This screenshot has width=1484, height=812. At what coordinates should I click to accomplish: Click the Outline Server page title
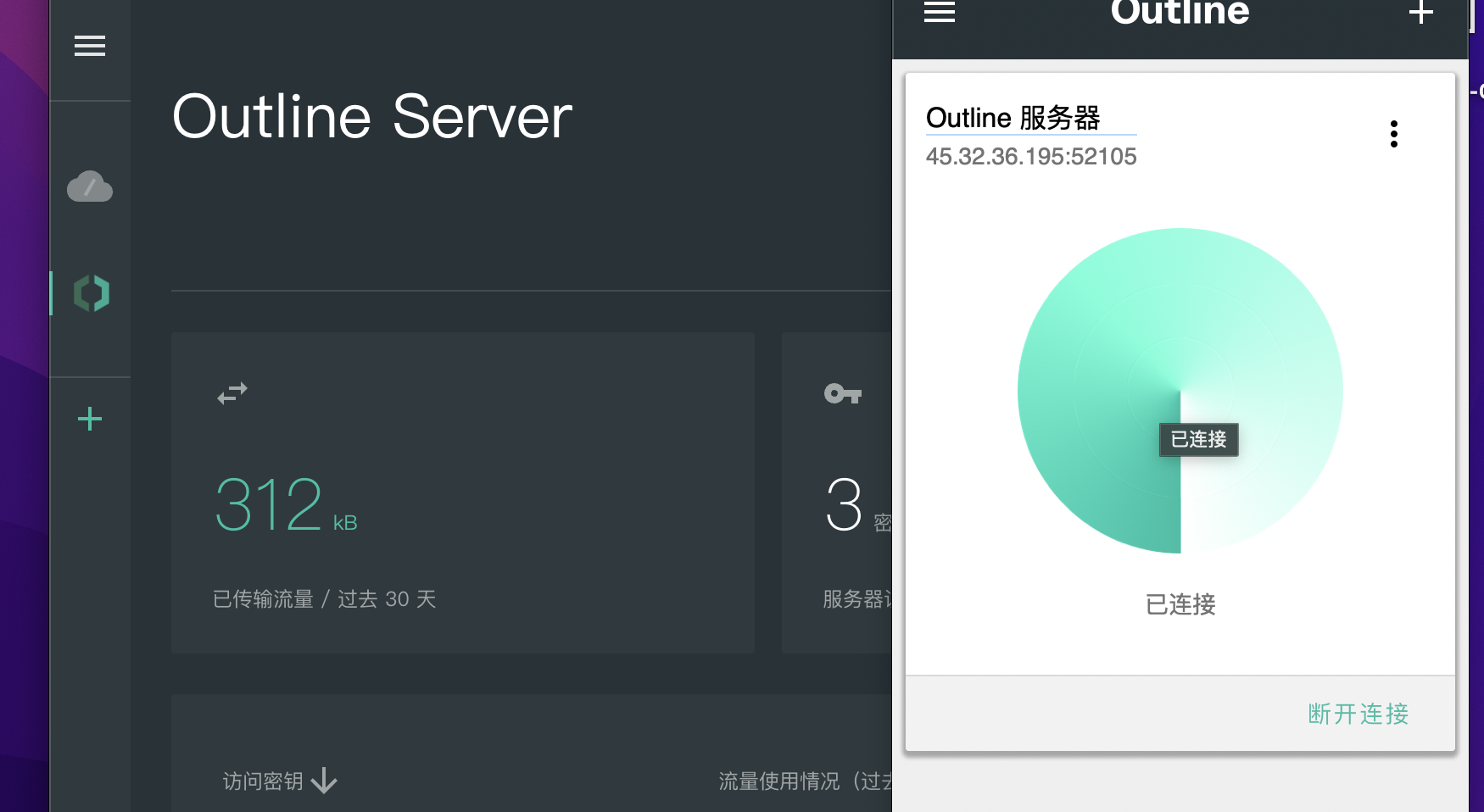click(371, 116)
